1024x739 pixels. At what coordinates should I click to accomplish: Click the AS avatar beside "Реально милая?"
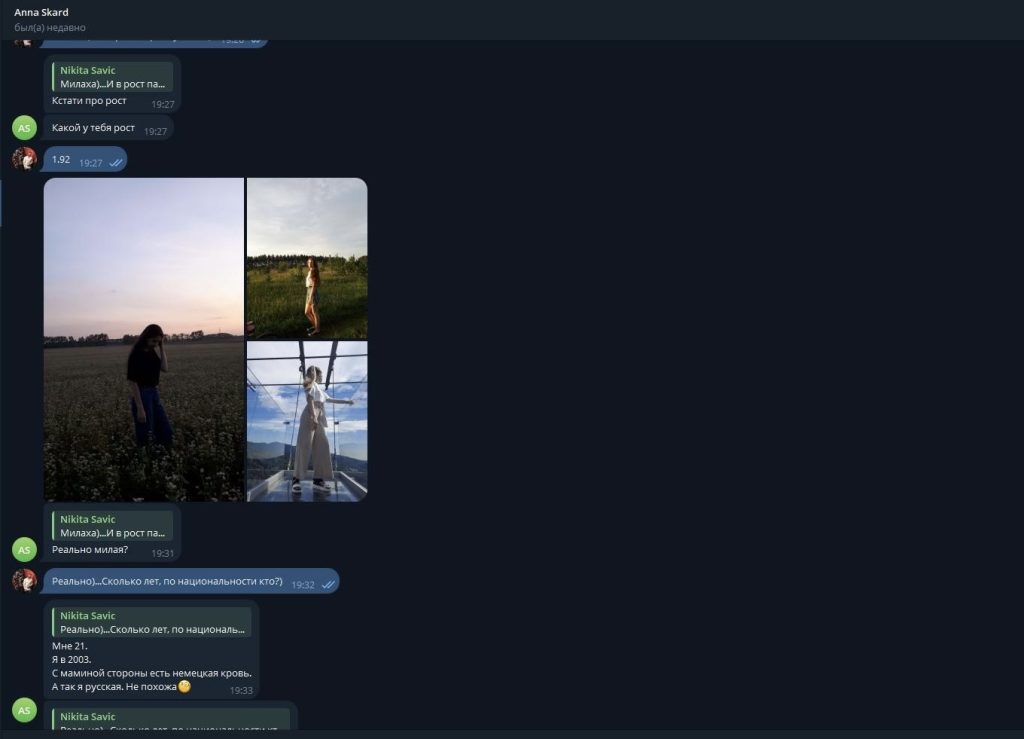(24, 549)
